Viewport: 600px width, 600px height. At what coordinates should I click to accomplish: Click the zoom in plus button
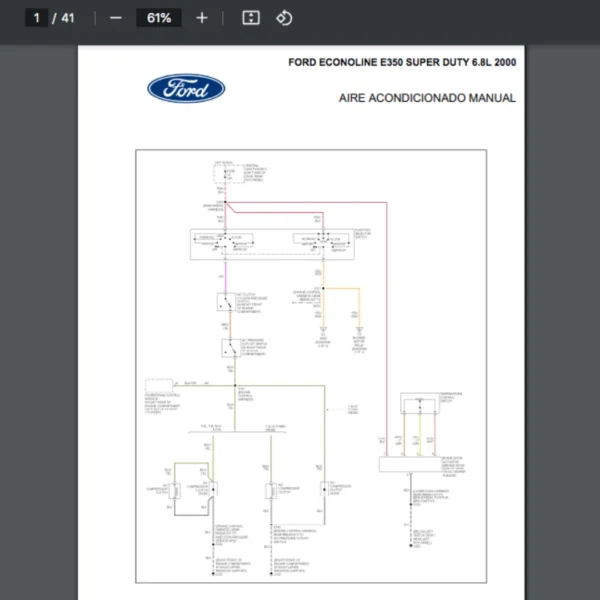202,18
